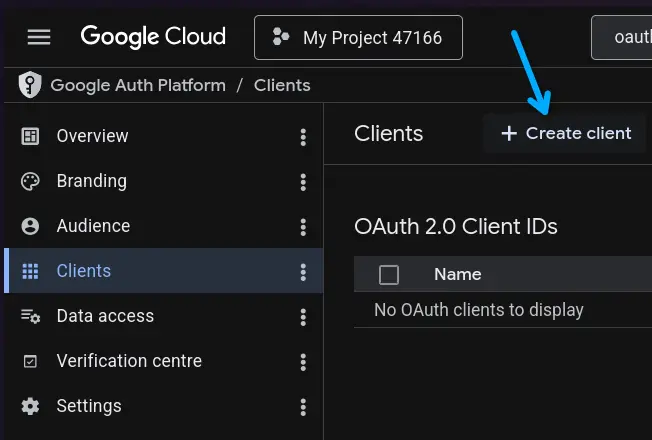Click the Overview dashboard icon
This screenshot has height=440, width=652.
coord(30,136)
